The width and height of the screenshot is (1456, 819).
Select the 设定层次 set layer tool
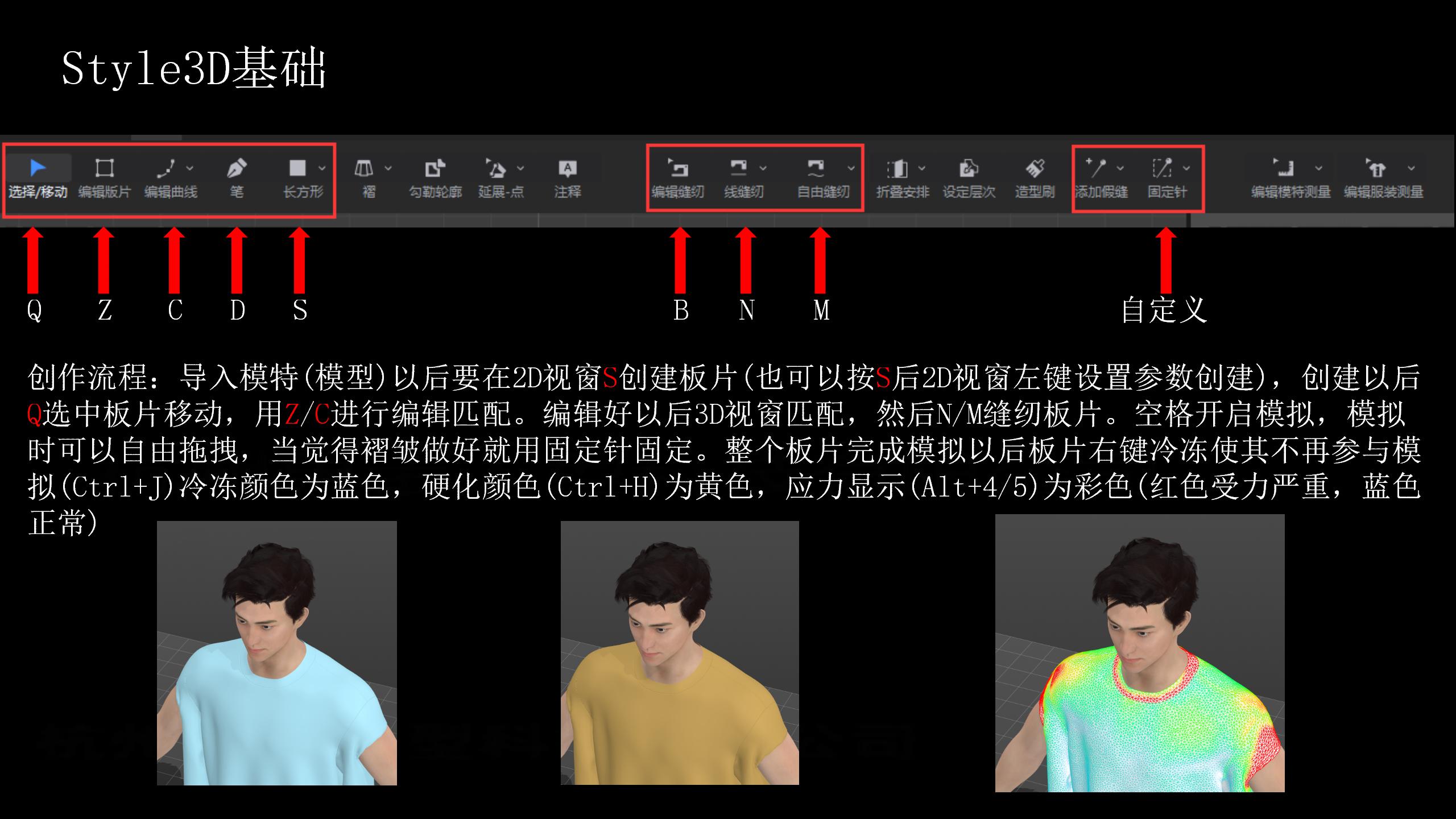click(x=969, y=177)
